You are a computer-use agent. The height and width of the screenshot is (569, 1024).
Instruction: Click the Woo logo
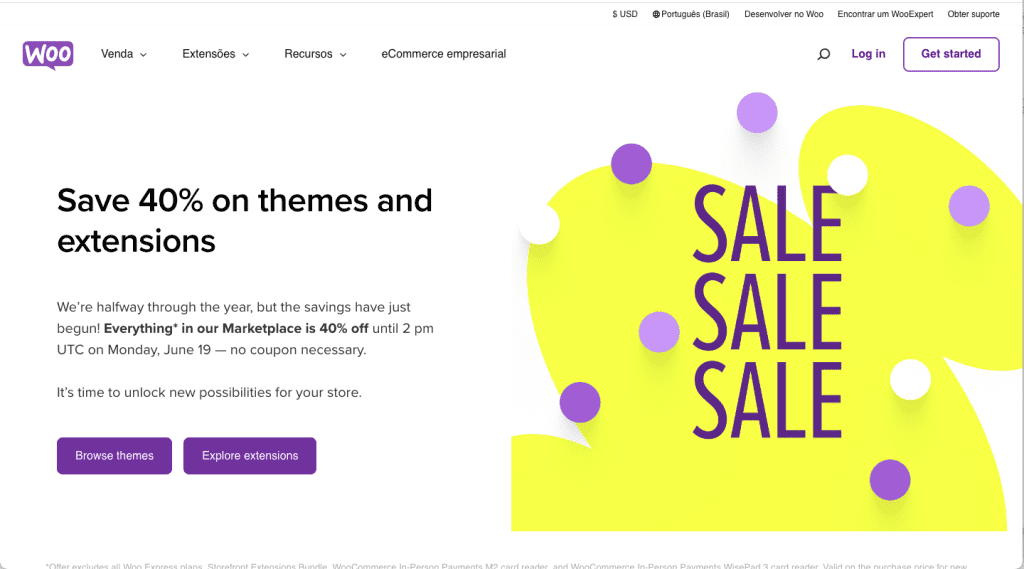coord(47,54)
